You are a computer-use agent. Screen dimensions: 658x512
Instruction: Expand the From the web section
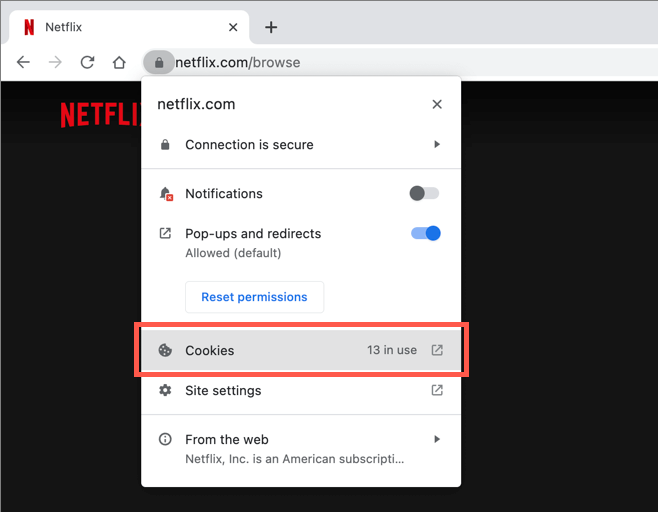(x=301, y=448)
